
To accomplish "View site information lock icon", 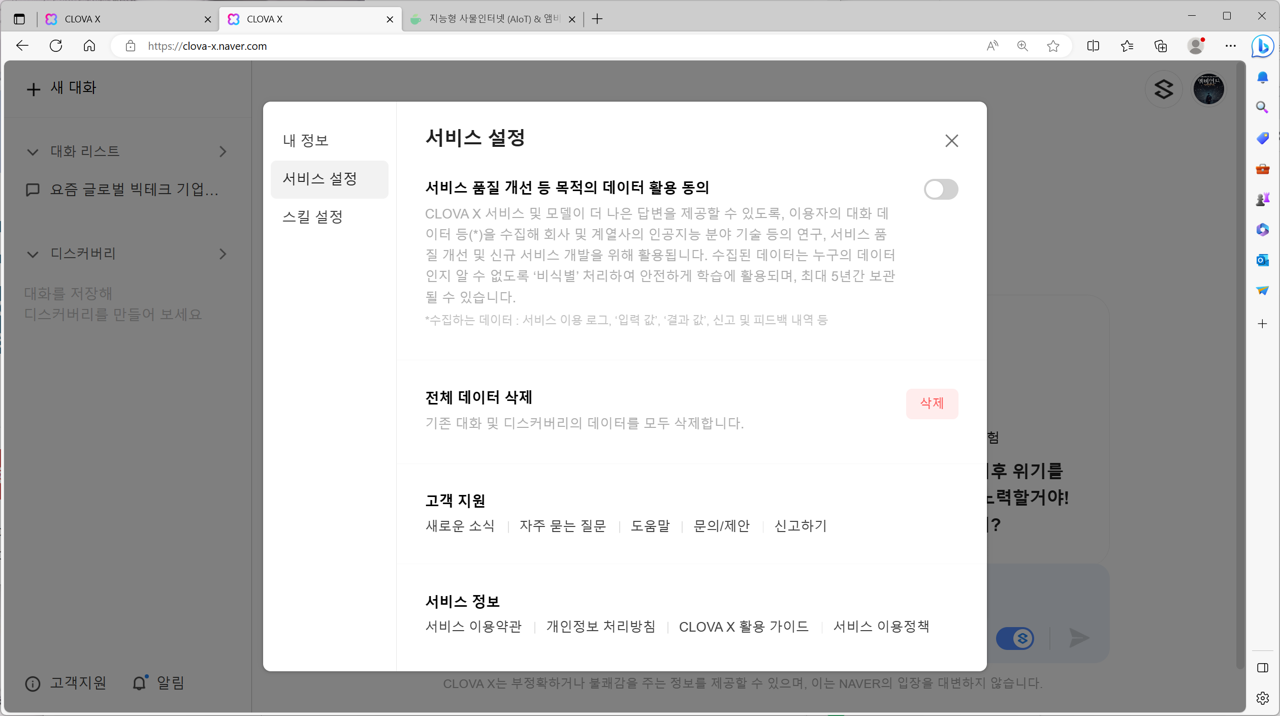I will coord(130,46).
